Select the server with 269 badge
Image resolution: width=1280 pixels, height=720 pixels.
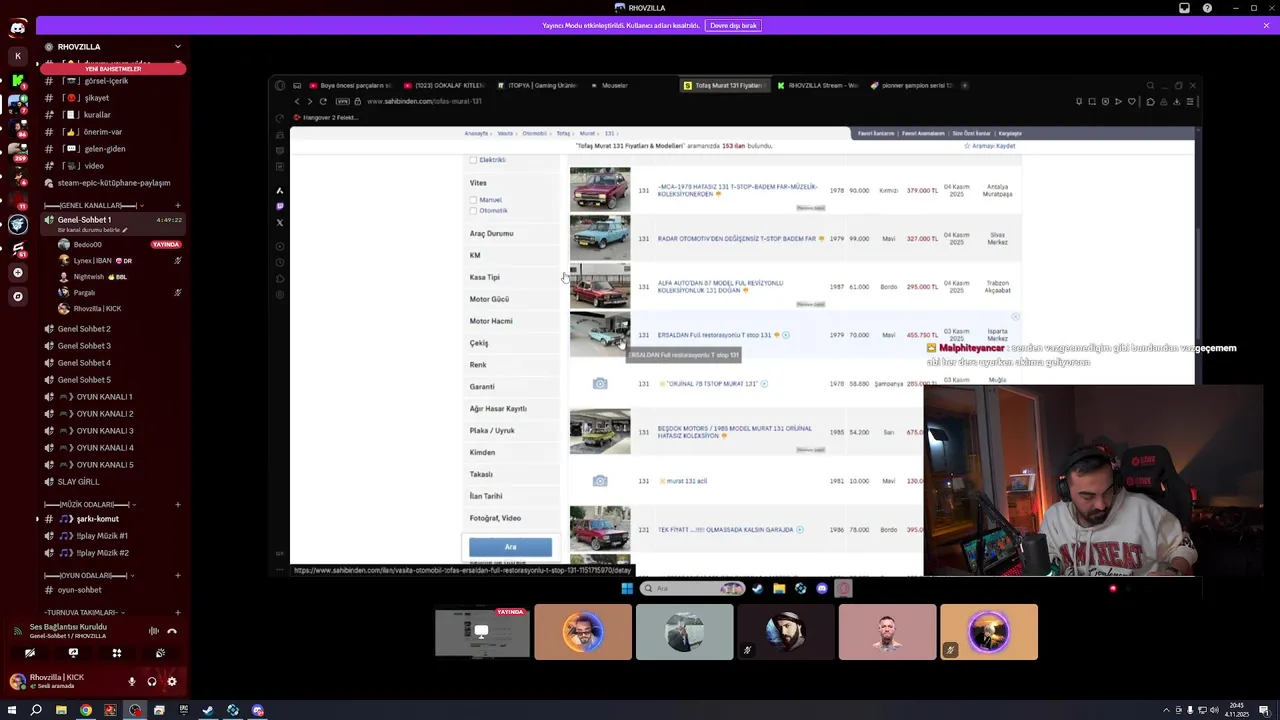tap(18, 150)
